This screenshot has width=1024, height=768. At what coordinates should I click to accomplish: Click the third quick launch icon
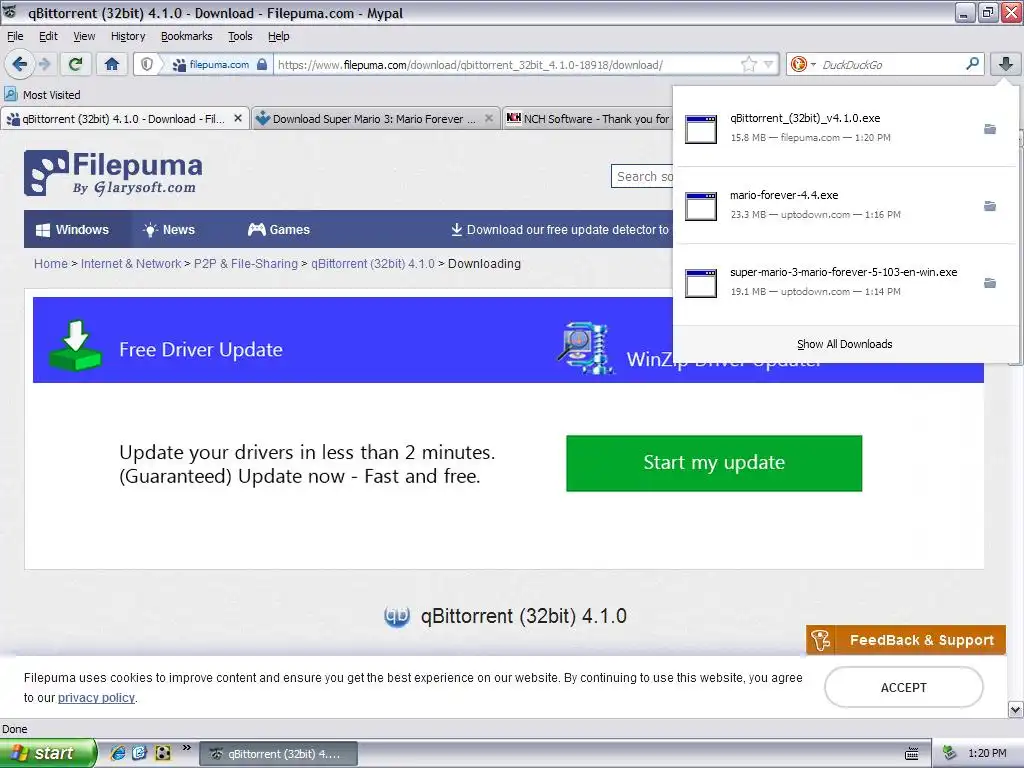(x=163, y=753)
